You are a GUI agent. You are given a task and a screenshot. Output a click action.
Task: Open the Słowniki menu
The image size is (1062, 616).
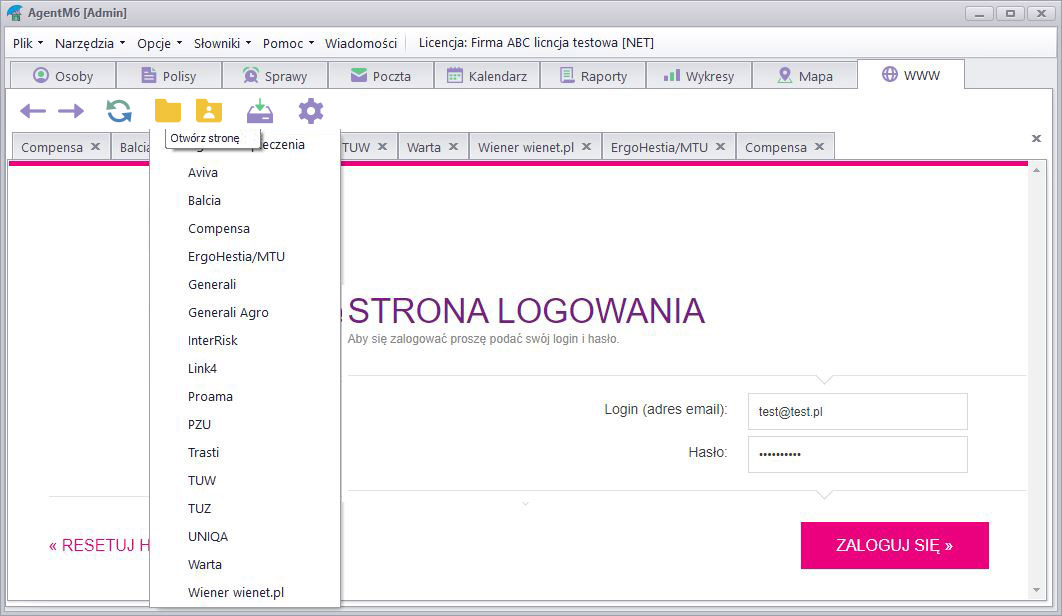click(x=223, y=43)
